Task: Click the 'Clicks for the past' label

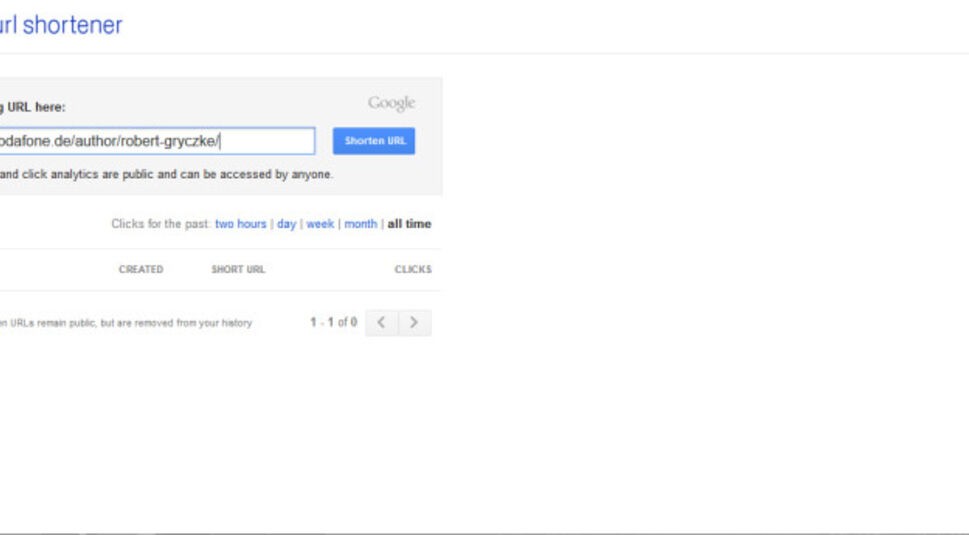Action: tap(160, 224)
